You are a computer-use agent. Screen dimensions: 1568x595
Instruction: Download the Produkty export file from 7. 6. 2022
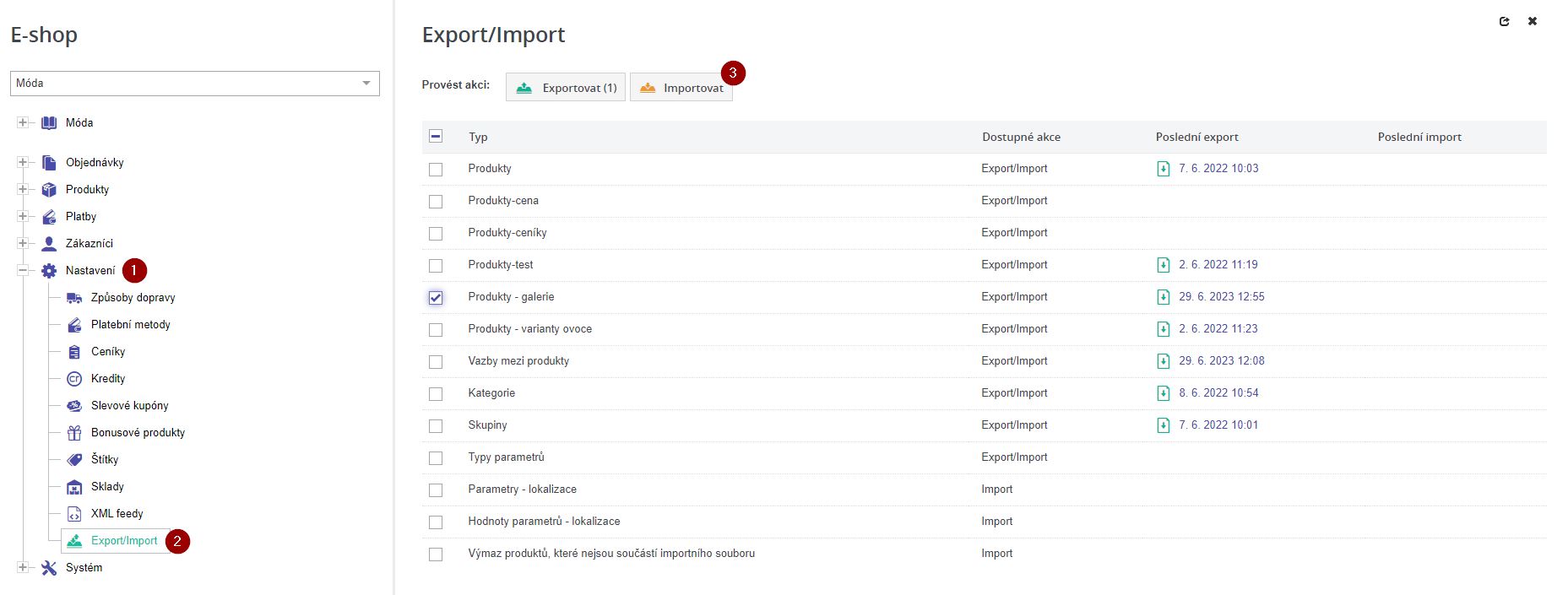click(x=1163, y=169)
